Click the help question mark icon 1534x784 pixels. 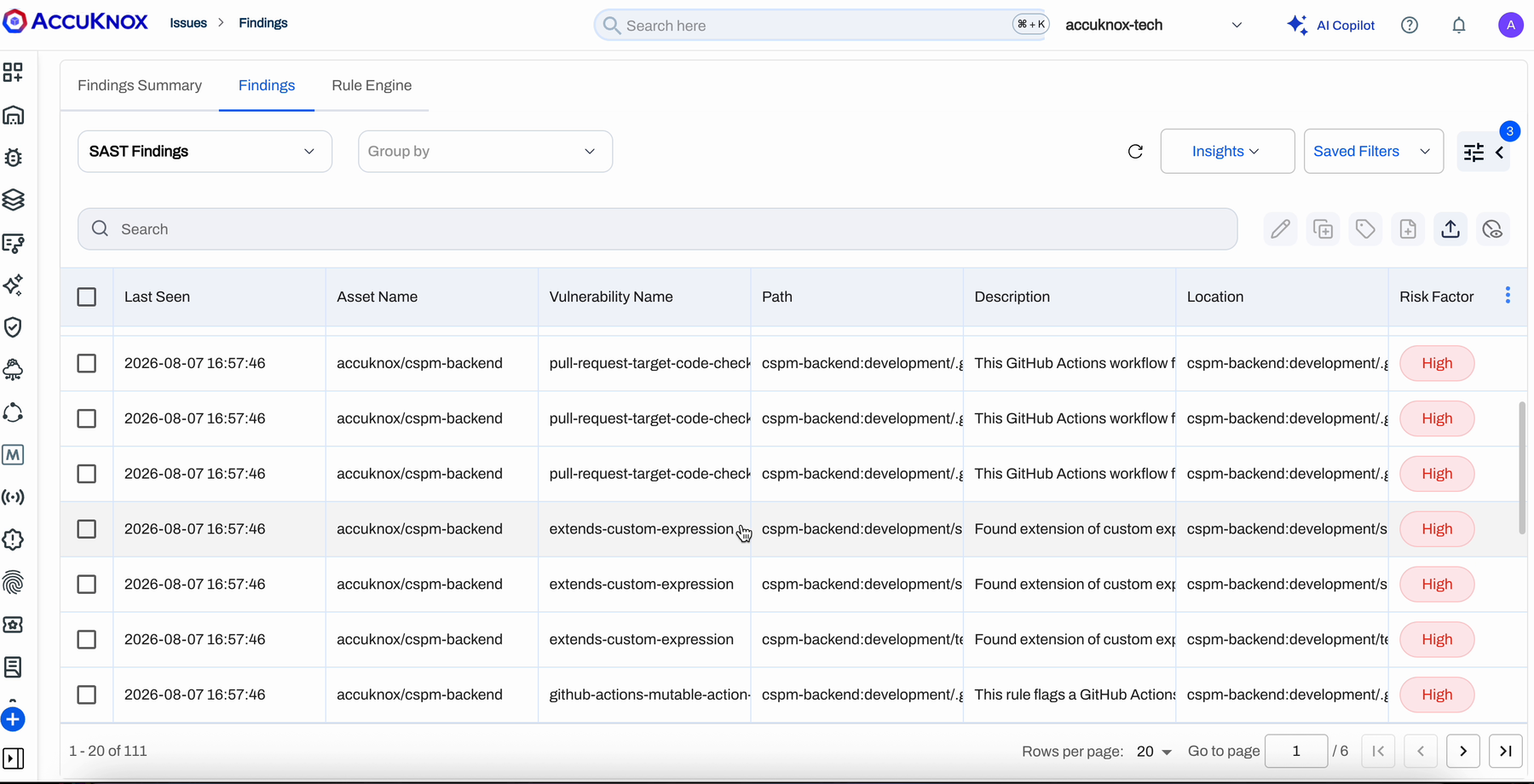(1410, 26)
